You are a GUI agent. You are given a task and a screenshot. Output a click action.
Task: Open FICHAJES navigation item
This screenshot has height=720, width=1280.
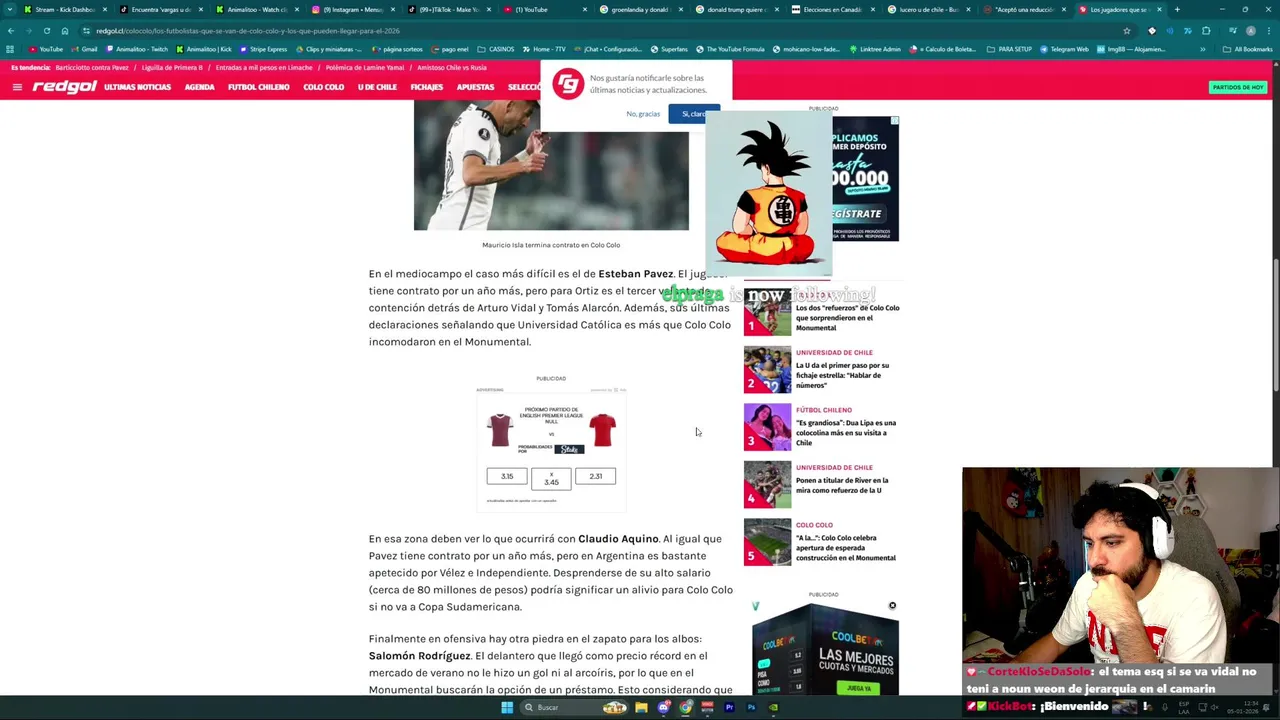pyautogui.click(x=426, y=87)
